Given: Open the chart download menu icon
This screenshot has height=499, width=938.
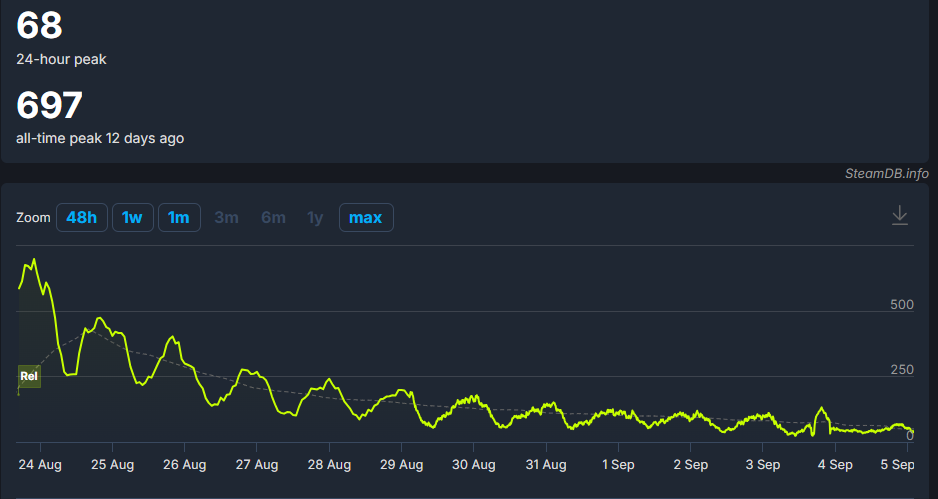Looking at the screenshot, I should pyautogui.click(x=900, y=215).
